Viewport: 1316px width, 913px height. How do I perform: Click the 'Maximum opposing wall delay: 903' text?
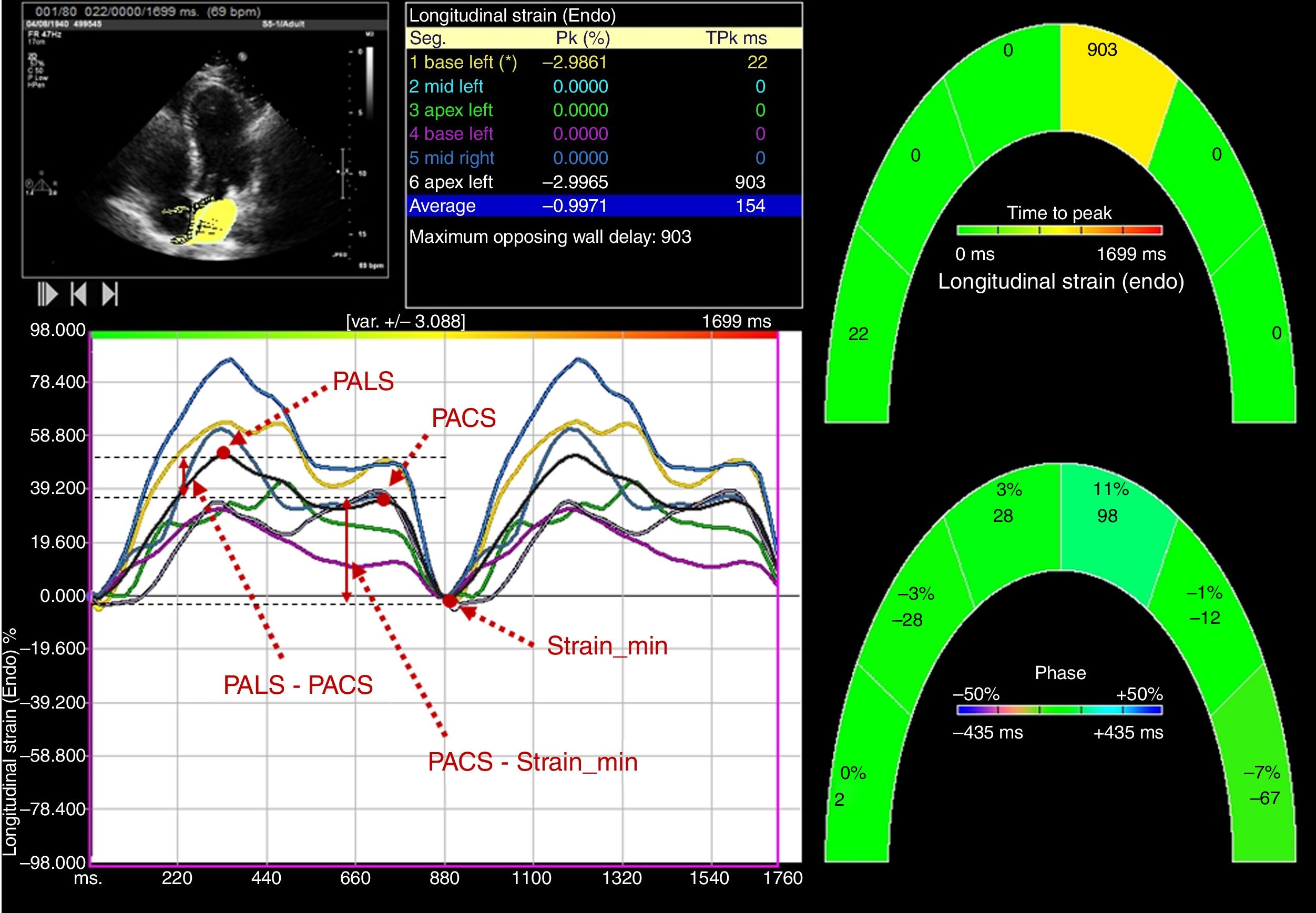(549, 236)
